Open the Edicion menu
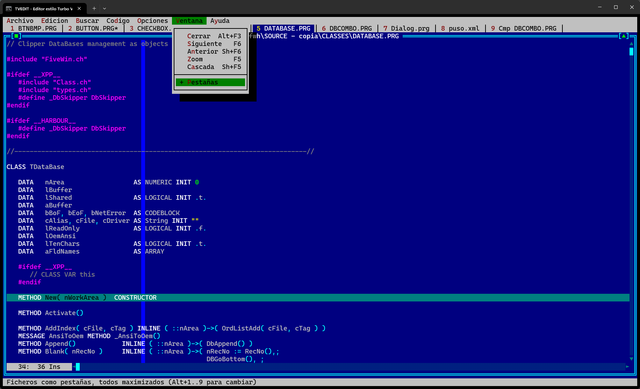 [55, 20]
